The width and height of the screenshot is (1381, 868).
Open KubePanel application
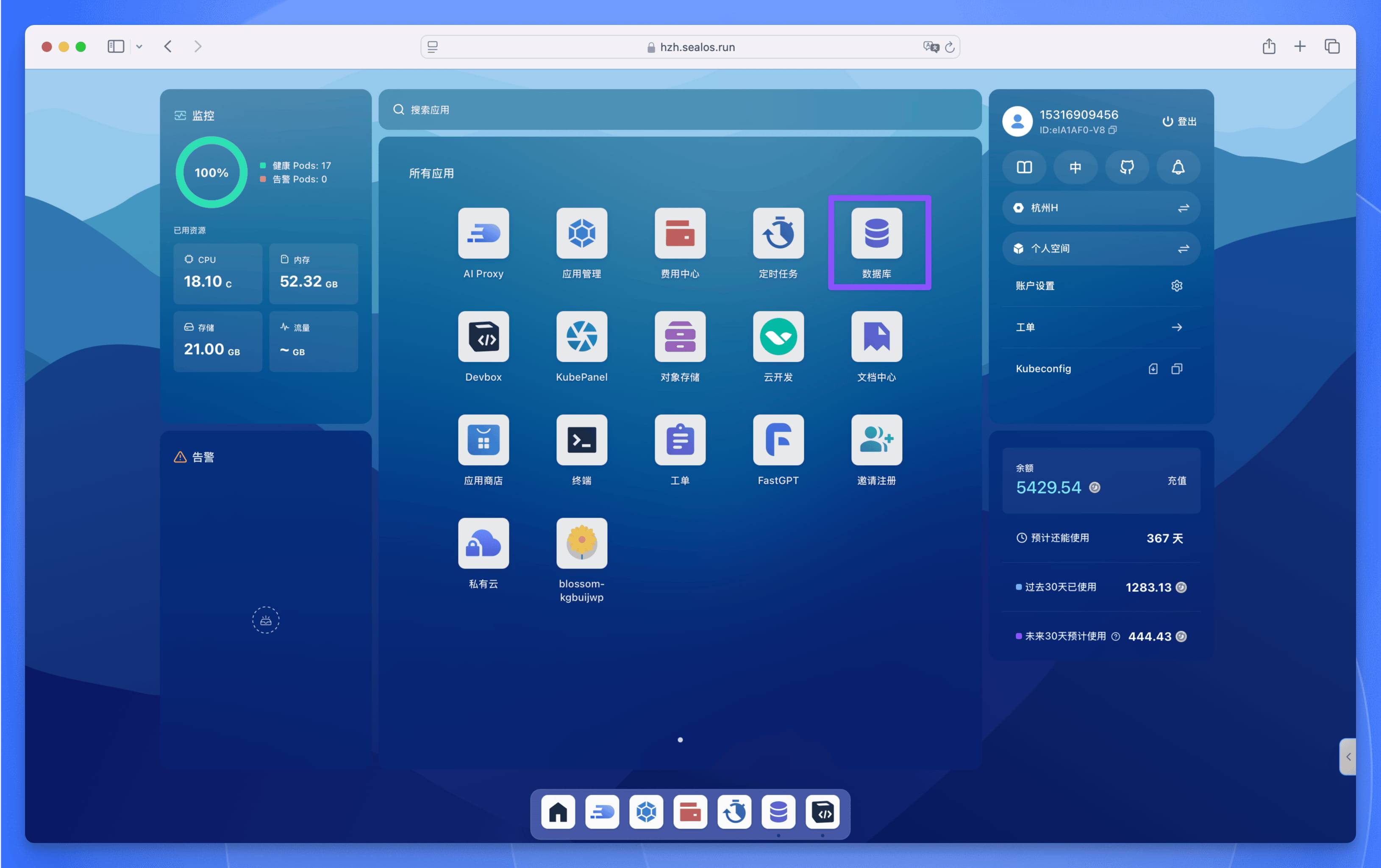pyautogui.click(x=581, y=337)
